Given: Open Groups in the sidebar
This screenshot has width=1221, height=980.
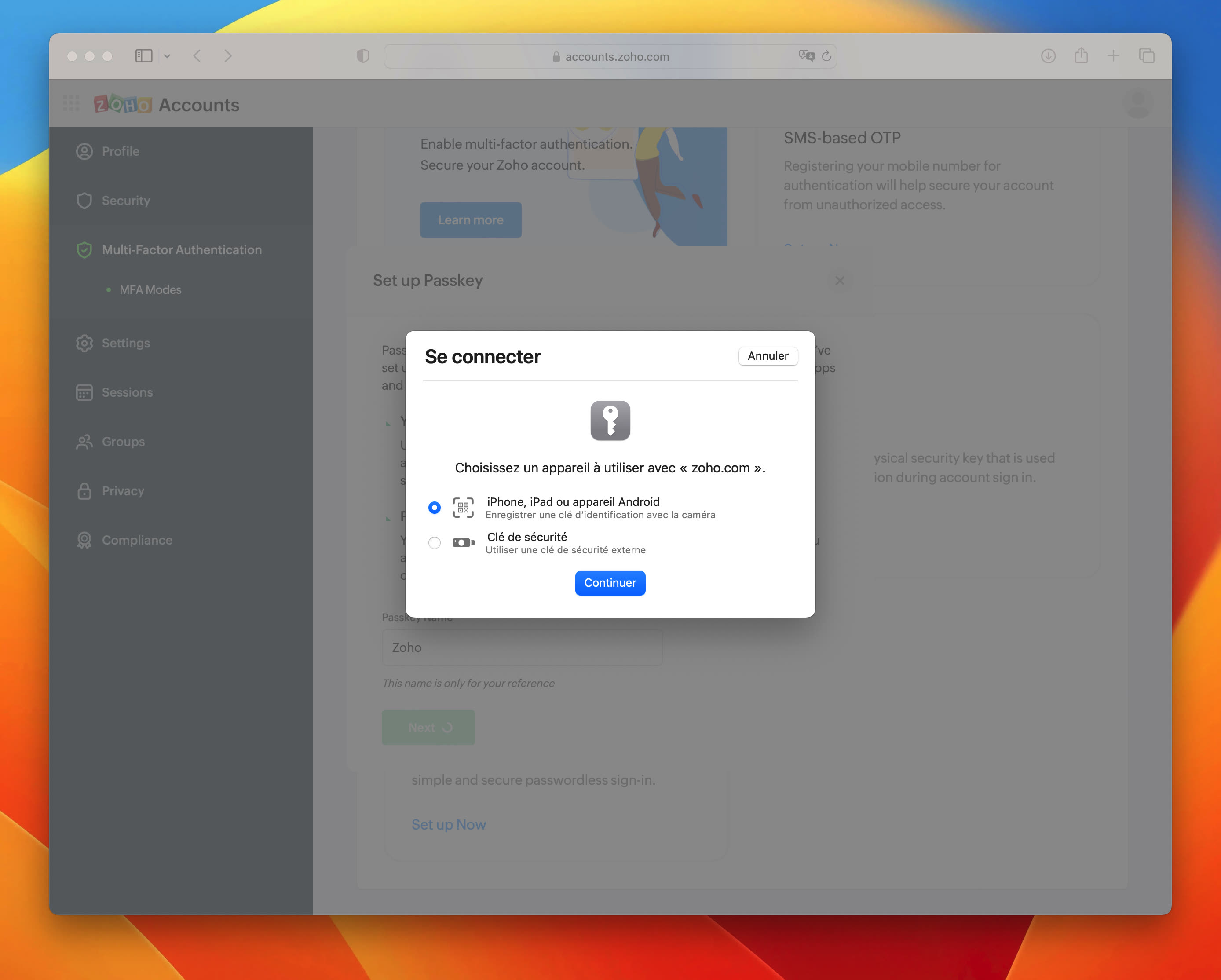Looking at the screenshot, I should 181,442.
